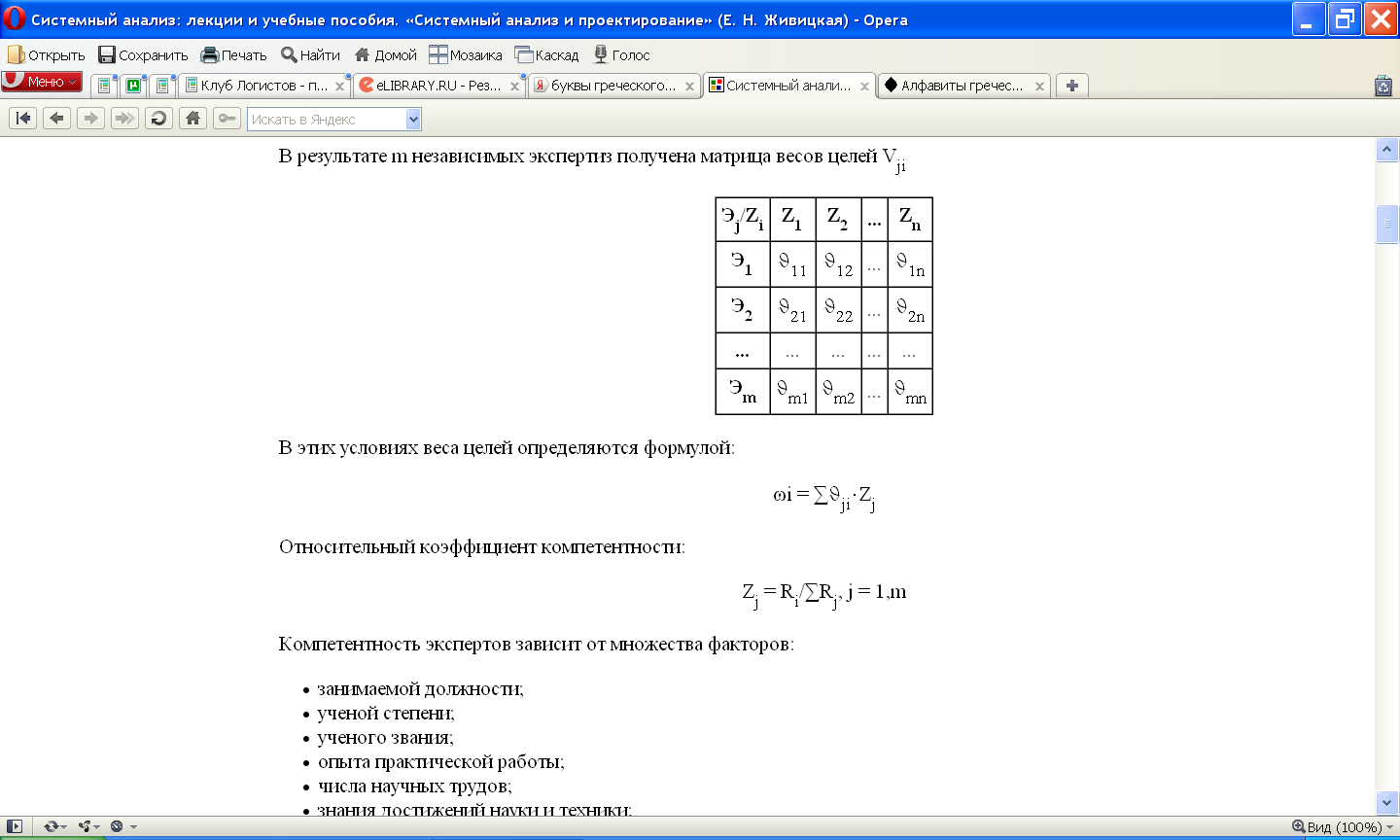Open the eLIBRARY.RU tab

(x=439, y=86)
